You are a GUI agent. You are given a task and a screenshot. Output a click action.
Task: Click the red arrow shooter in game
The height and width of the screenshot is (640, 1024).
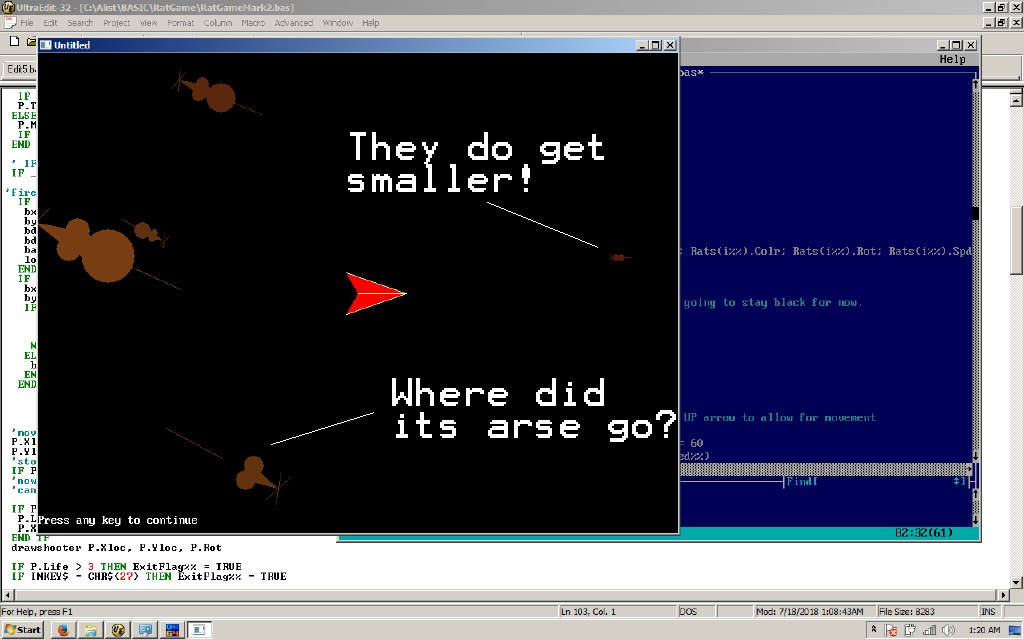[x=374, y=293]
